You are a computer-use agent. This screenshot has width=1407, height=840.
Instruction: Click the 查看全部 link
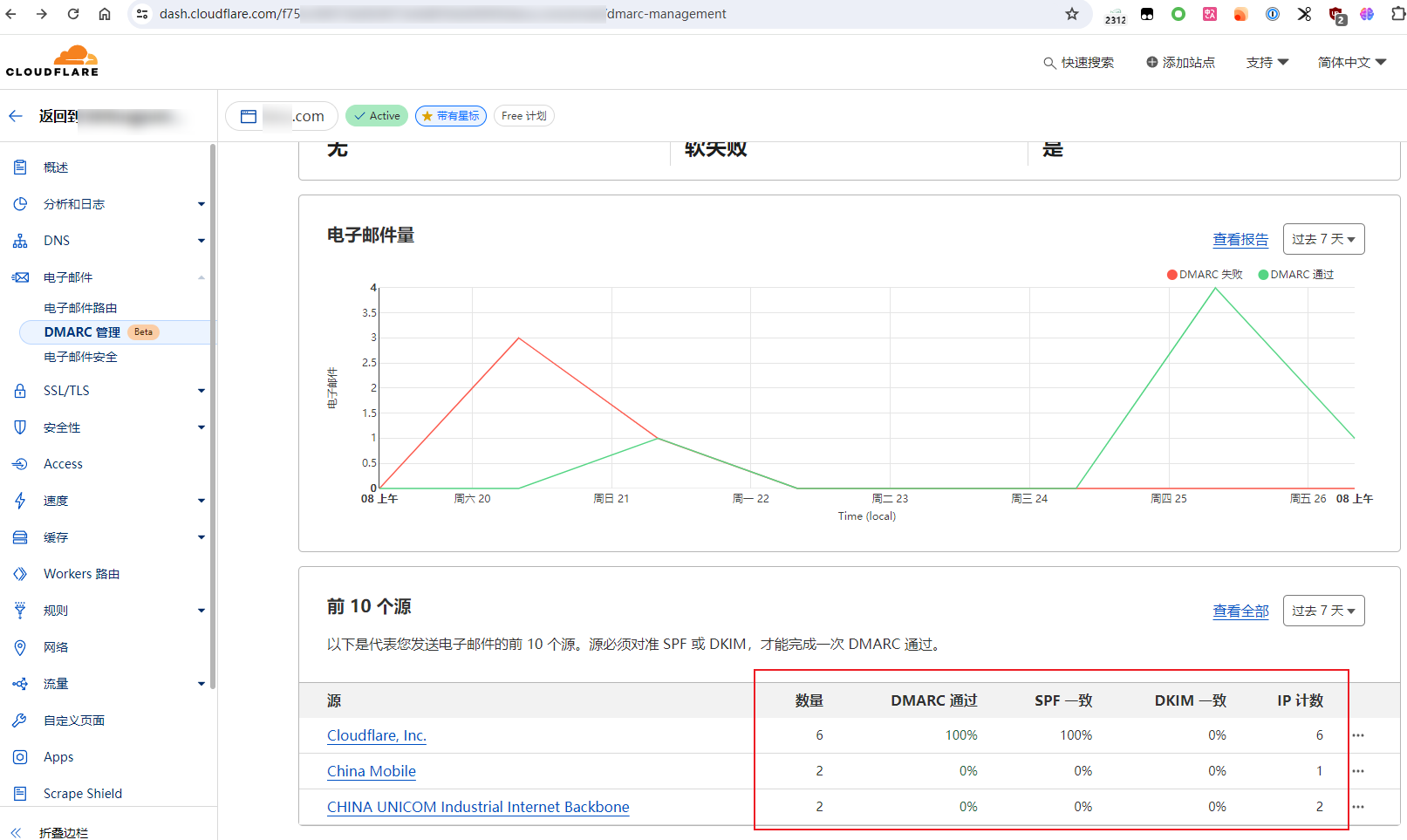[x=1240, y=611]
